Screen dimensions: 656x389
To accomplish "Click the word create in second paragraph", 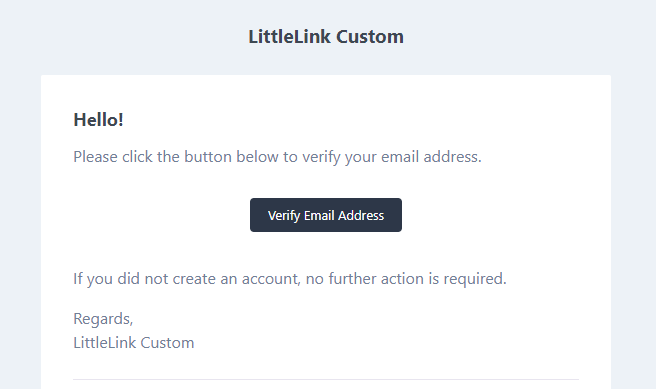I will 194,279.
